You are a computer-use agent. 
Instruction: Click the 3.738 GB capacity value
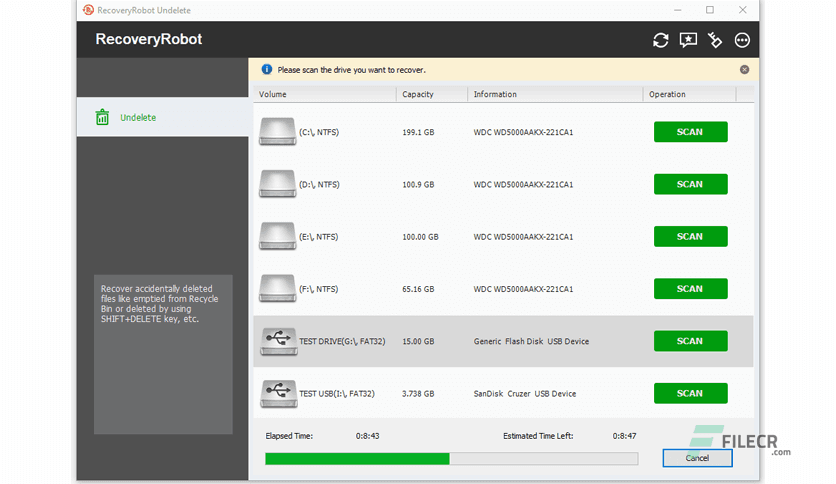point(418,393)
